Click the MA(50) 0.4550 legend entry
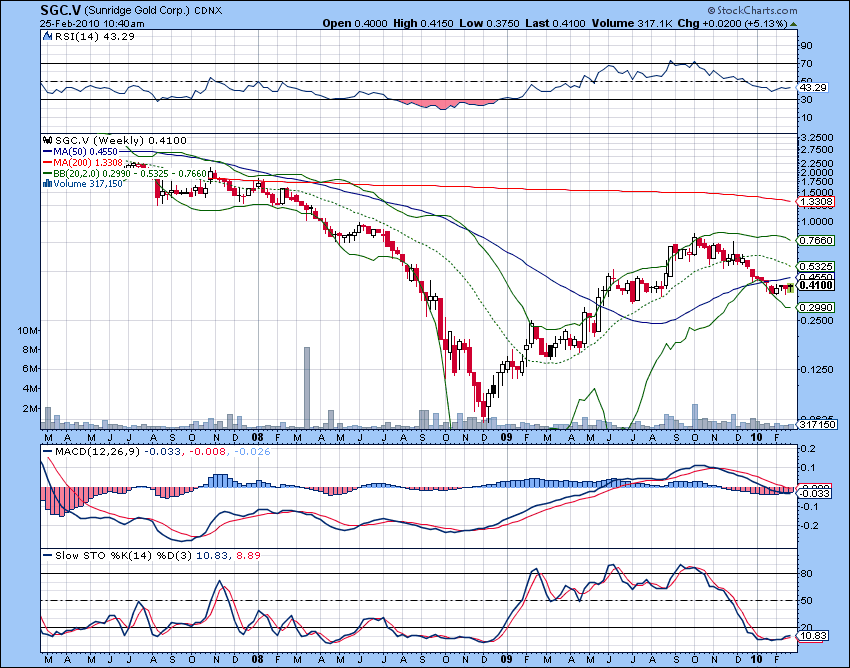 [x=85, y=152]
